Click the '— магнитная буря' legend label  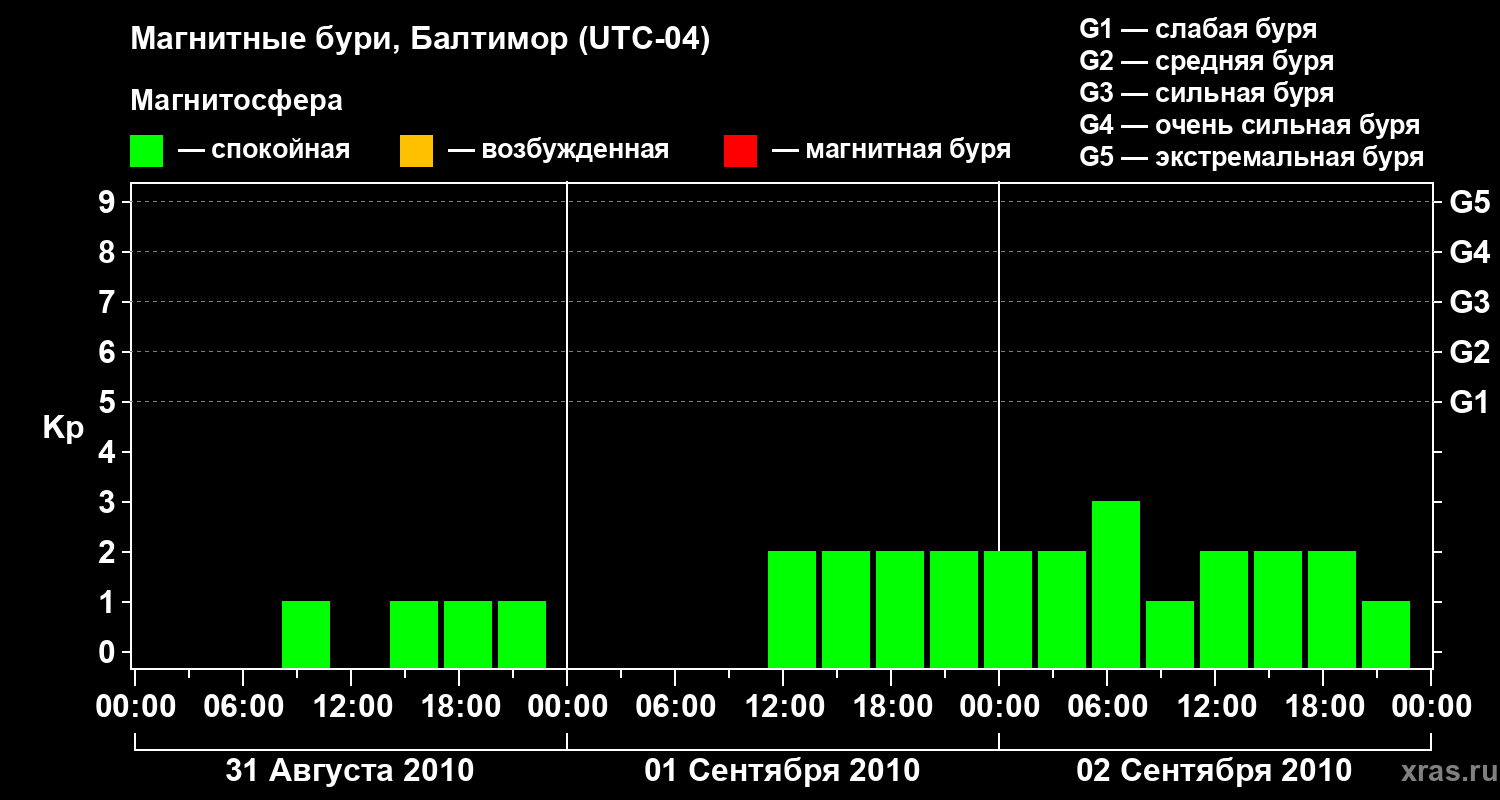(891, 151)
